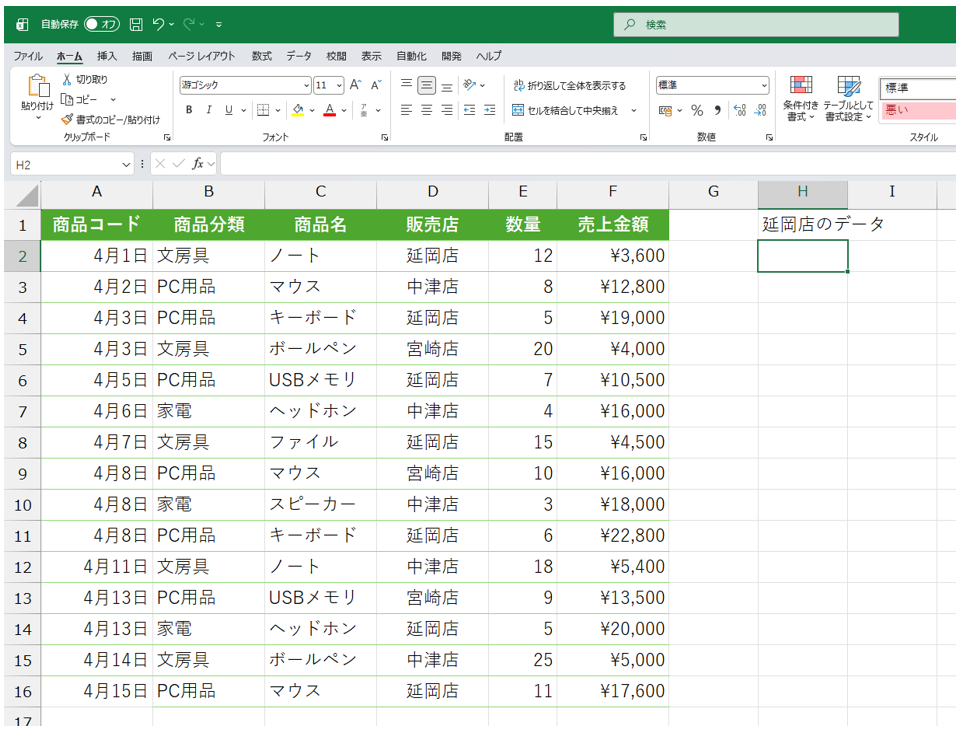971x744 pixels.
Task: Click the Save icon in title bar
Action: tap(136, 24)
